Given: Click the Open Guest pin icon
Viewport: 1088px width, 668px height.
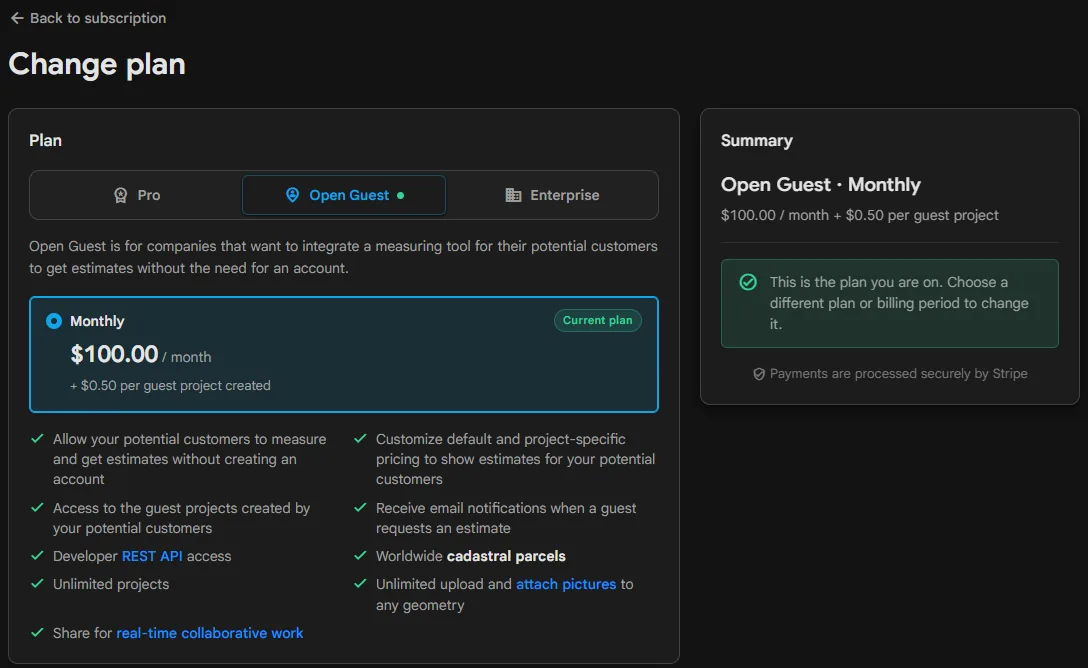Looking at the screenshot, I should pos(293,195).
